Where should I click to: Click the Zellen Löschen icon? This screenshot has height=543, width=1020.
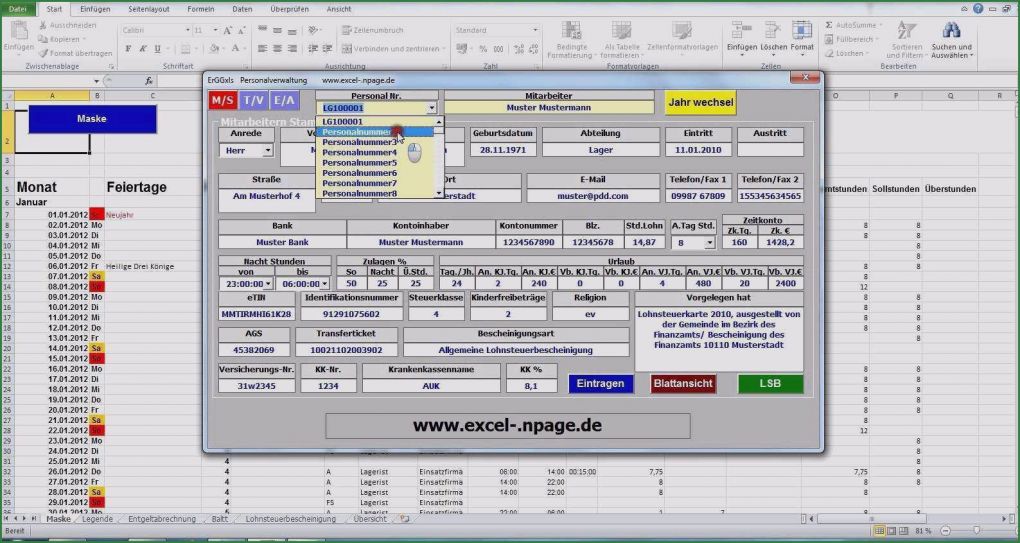773,31
